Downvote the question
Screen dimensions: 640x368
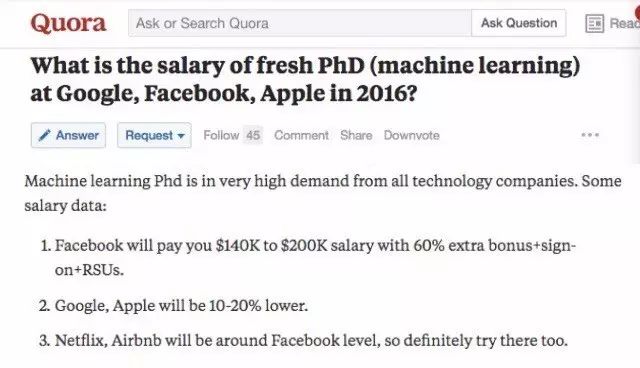(x=411, y=135)
